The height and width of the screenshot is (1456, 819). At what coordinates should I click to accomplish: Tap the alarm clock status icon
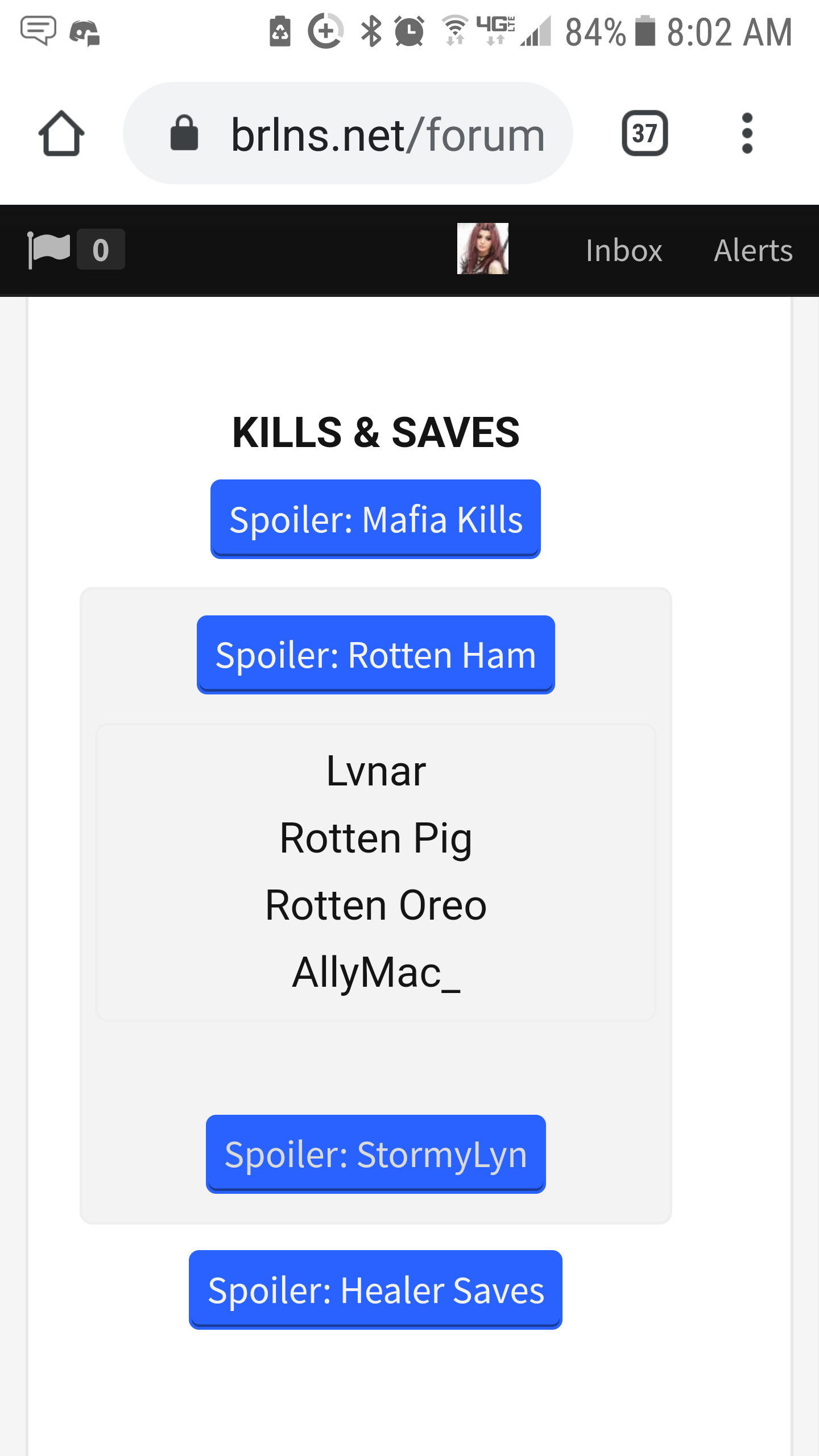(409, 31)
